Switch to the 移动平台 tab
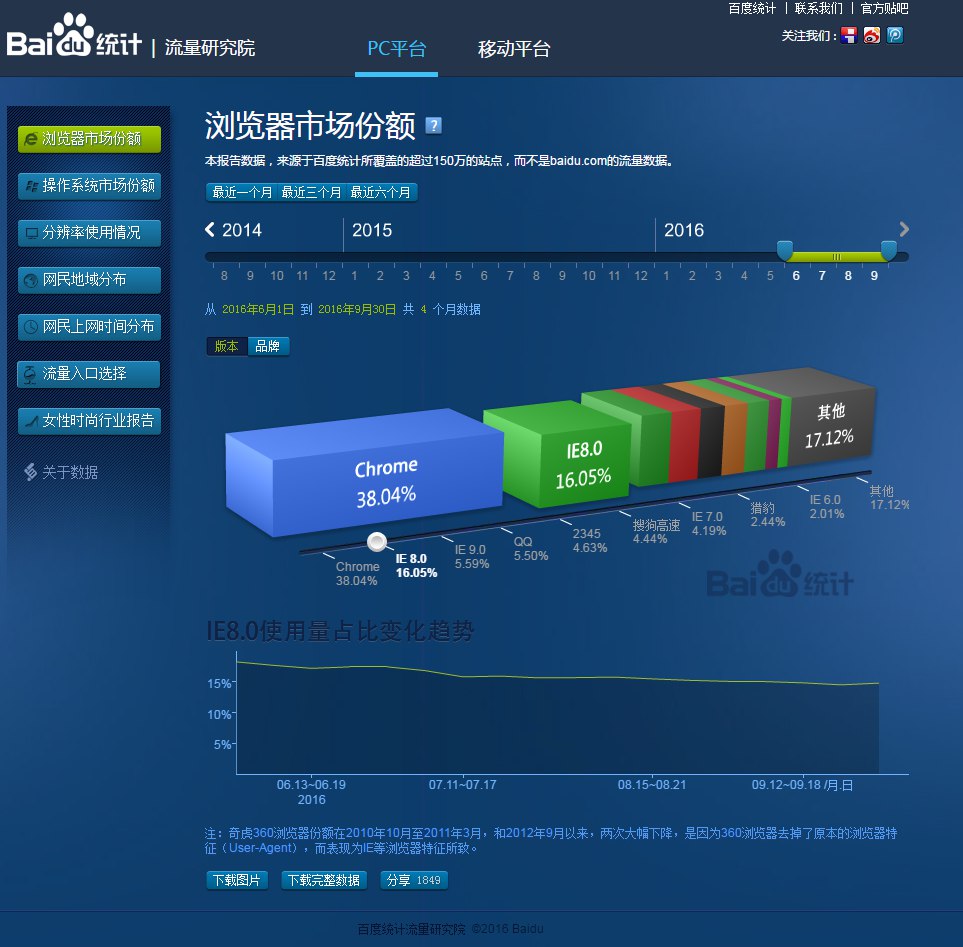Image resolution: width=963 pixels, height=947 pixels. click(514, 49)
